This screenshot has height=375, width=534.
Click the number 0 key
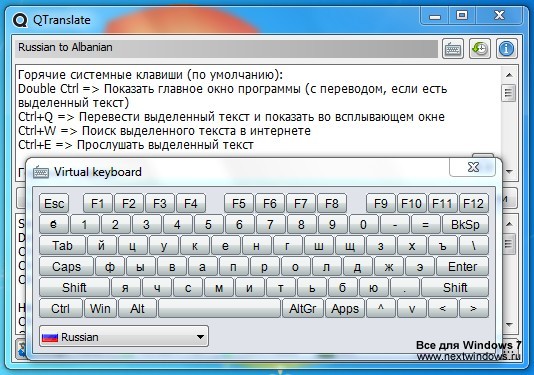pos(363,224)
